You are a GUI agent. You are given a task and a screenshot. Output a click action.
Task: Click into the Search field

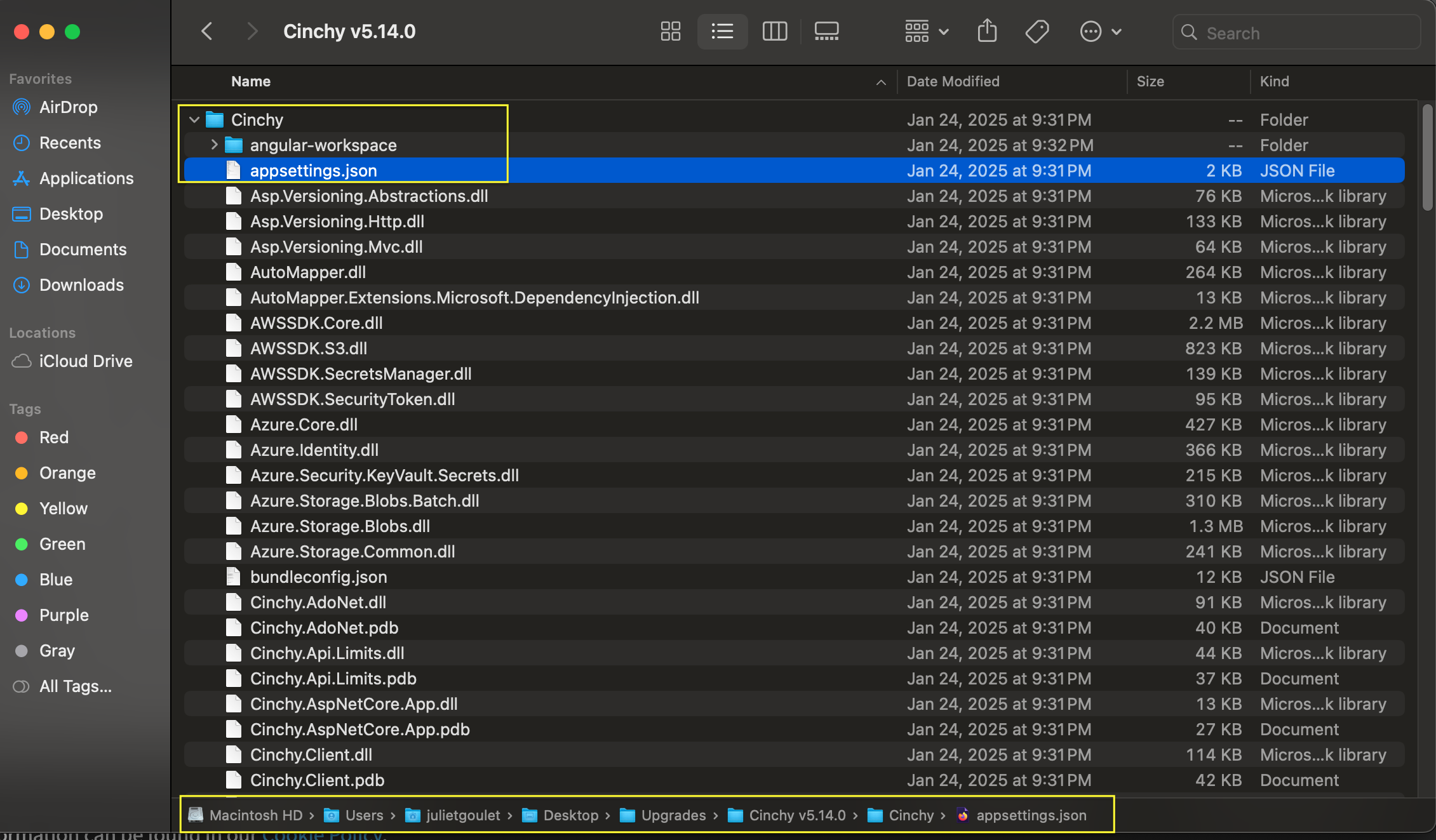click(x=1296, y=32)
